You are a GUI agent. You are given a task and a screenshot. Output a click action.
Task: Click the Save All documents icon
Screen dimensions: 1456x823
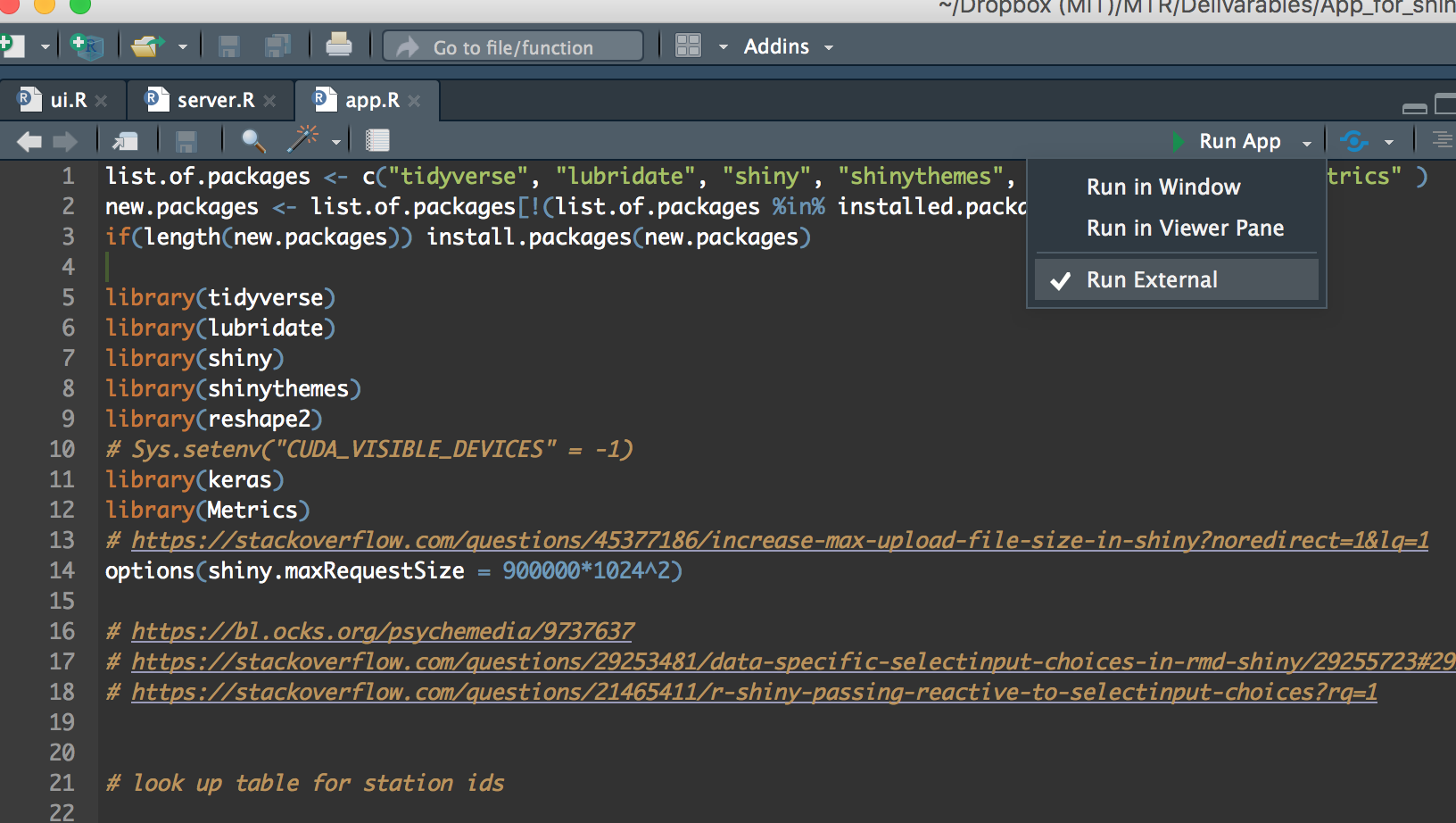pyautogui.click(x=278, y=46)
